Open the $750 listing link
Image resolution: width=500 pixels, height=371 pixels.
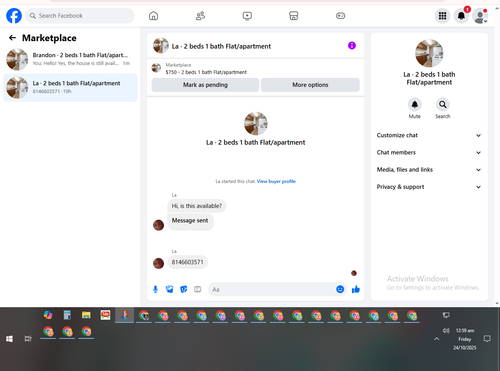pyautogui.click(x=206, y=72)
